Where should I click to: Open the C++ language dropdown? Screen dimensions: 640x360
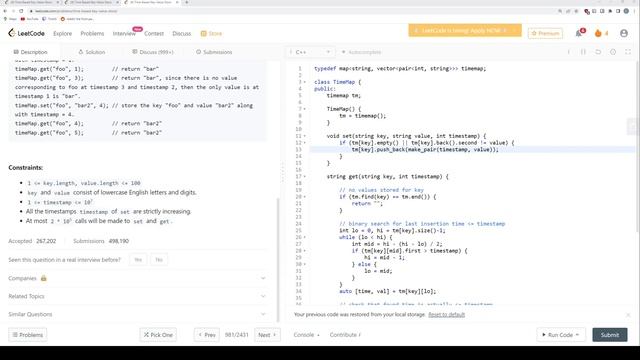310,52
